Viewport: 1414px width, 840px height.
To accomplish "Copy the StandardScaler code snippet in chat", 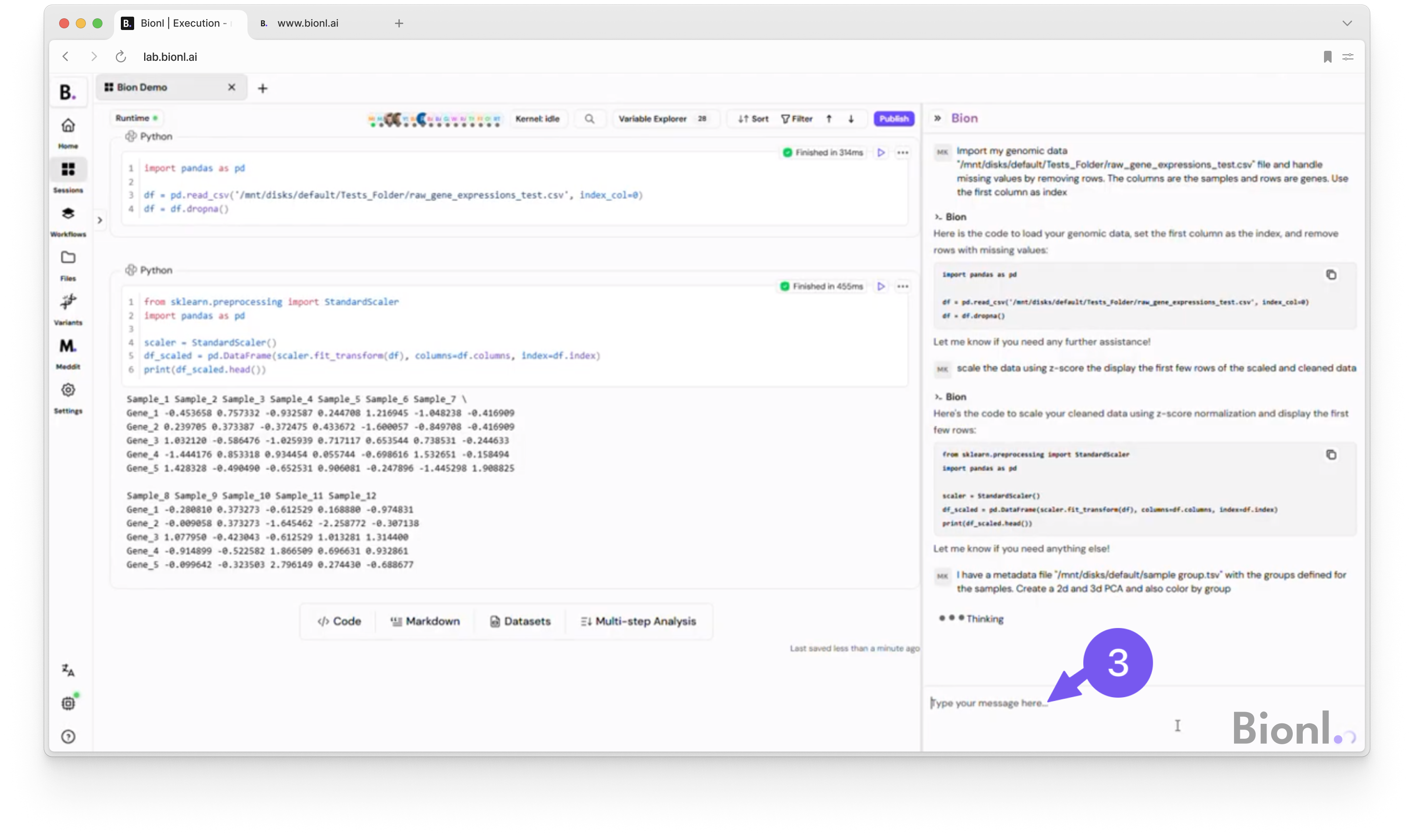I will tap(1331, 455).
